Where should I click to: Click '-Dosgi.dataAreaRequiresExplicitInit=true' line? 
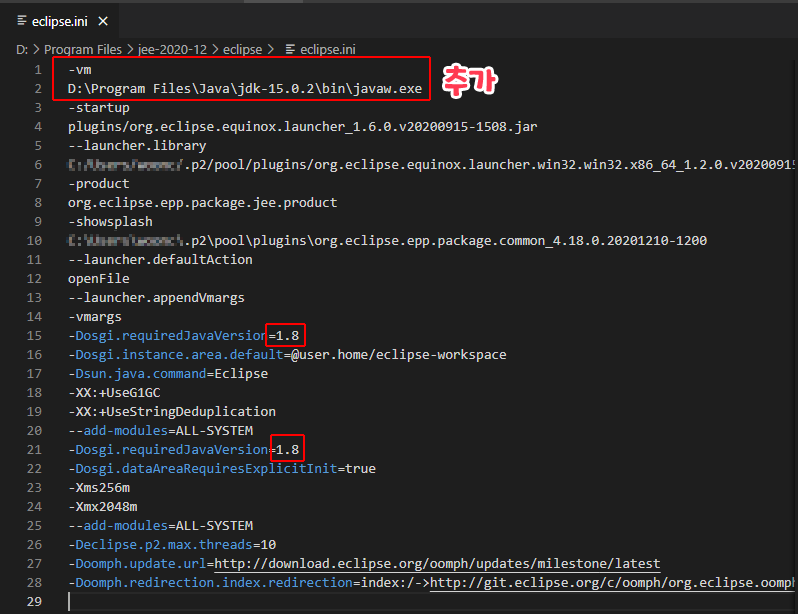[x=222, y=468]
